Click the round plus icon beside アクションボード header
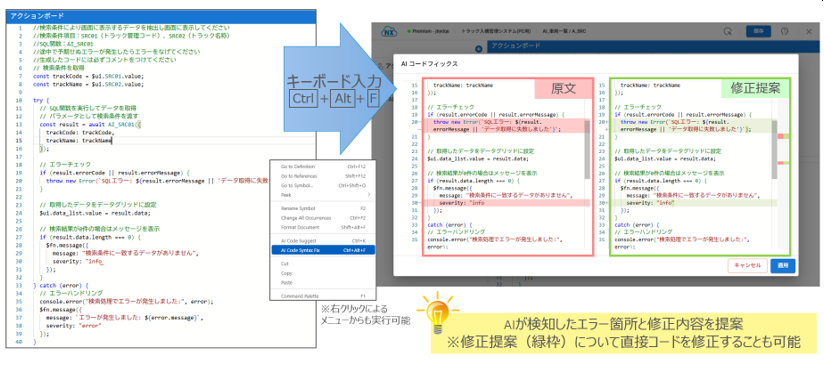Image resolution: width=824 pixels, height=365 pixels. click(479, 49)
